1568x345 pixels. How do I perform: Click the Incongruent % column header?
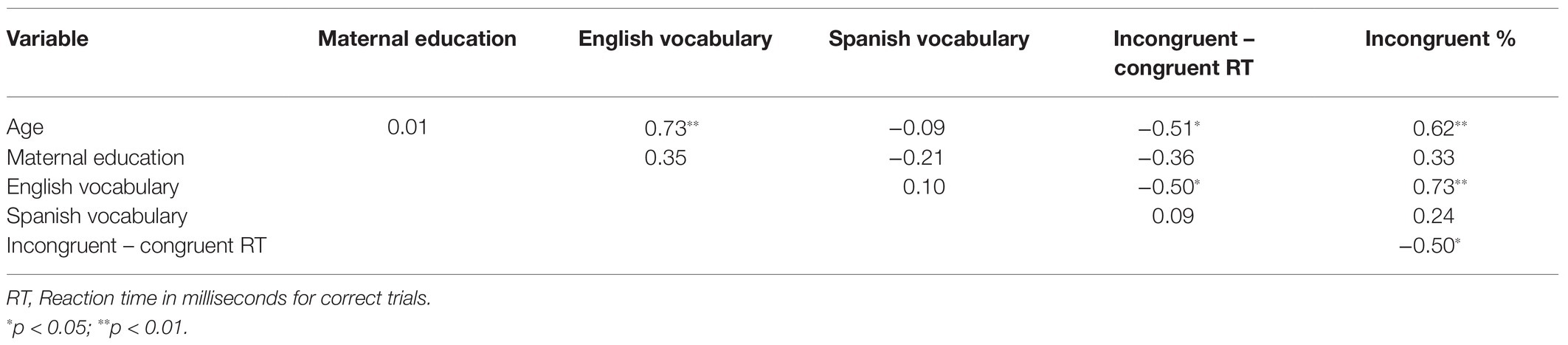1440,39
